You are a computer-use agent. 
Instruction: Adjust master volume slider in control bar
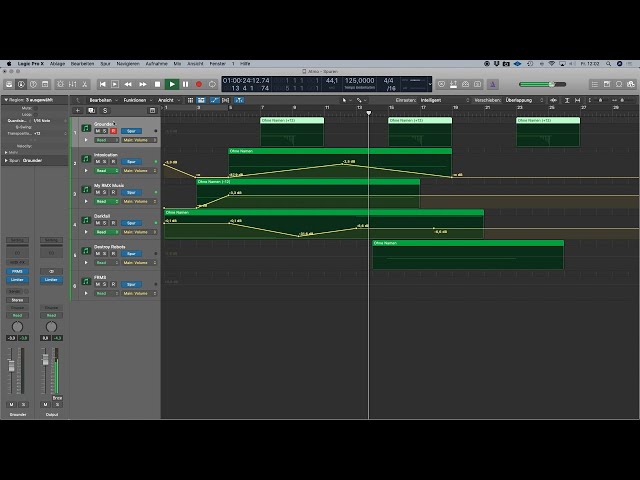(543, 84)
